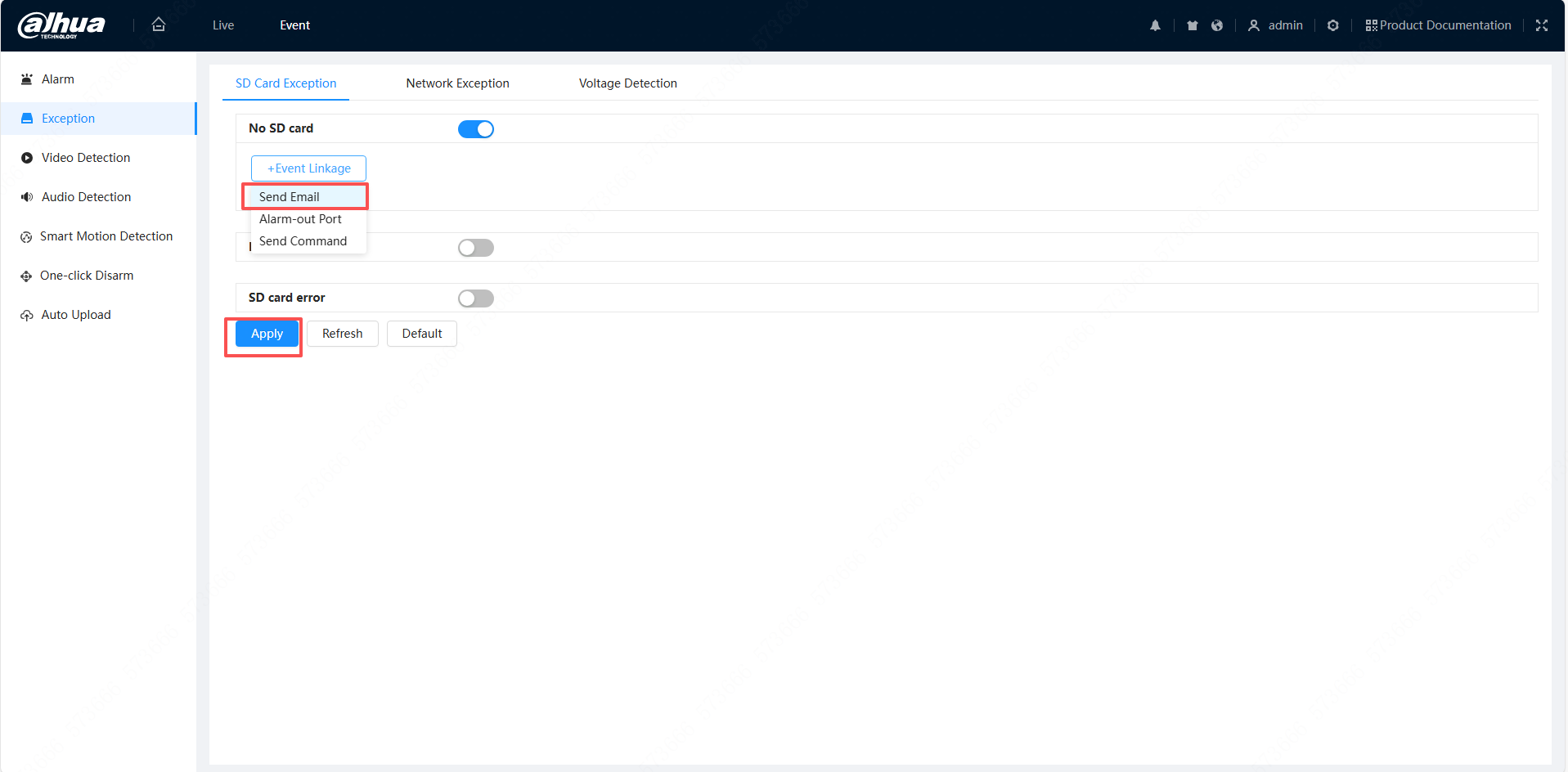Open the Voltage Detection tab
This screenshot has height=772, width=1568.
[627, 83]
